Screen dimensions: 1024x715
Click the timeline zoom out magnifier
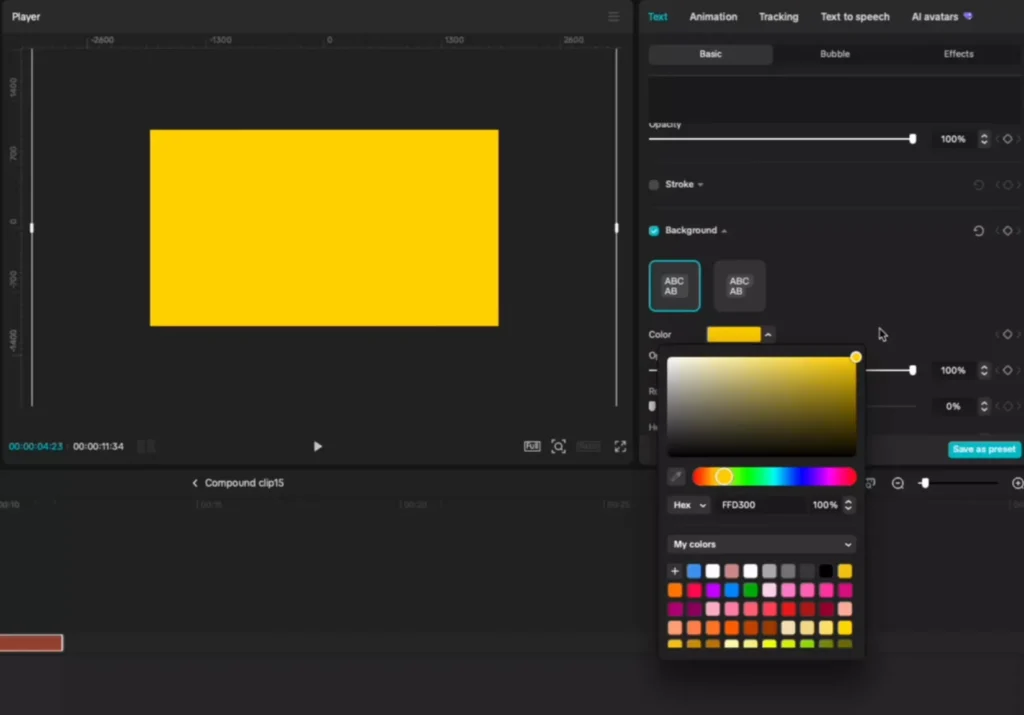(898, 483)
